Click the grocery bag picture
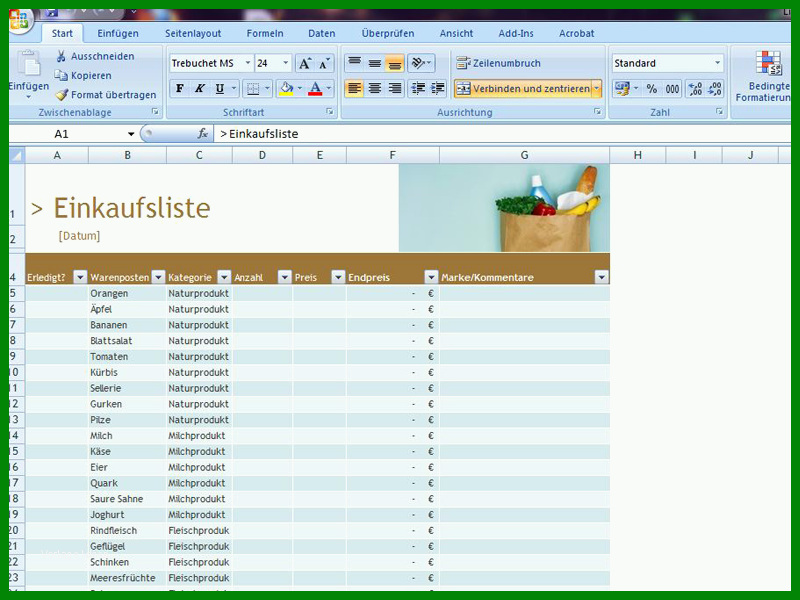Screen dimensions: 800x600 pyautogui.click(x=504, y=208)
